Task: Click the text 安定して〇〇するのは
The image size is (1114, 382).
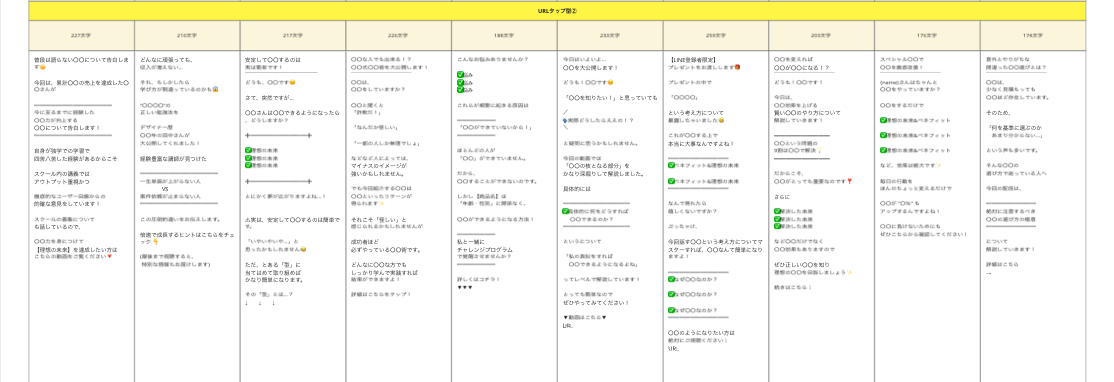Action: pos(272,60)
